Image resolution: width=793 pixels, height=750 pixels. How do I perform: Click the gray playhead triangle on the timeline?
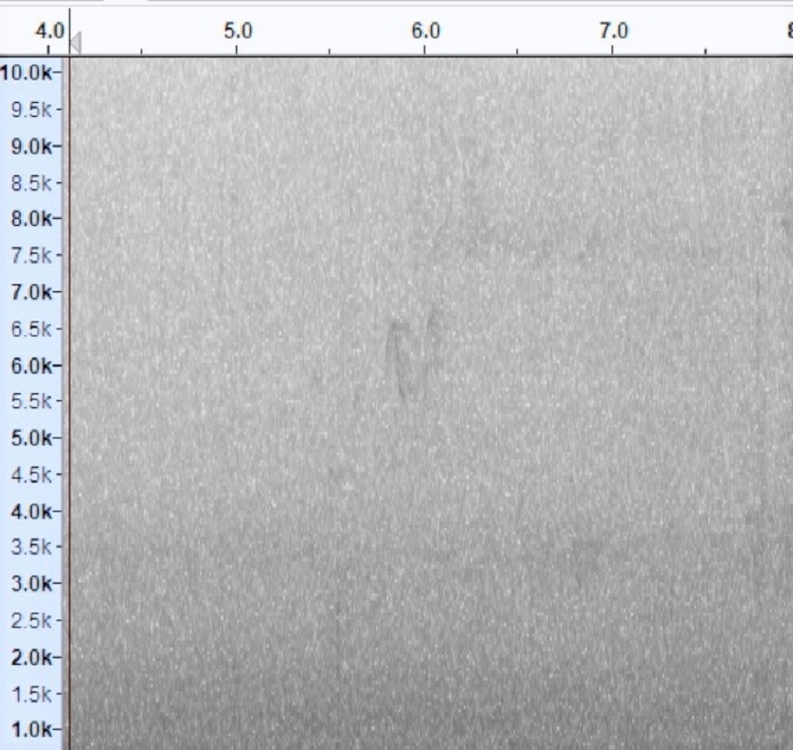(x=75, y=42)
